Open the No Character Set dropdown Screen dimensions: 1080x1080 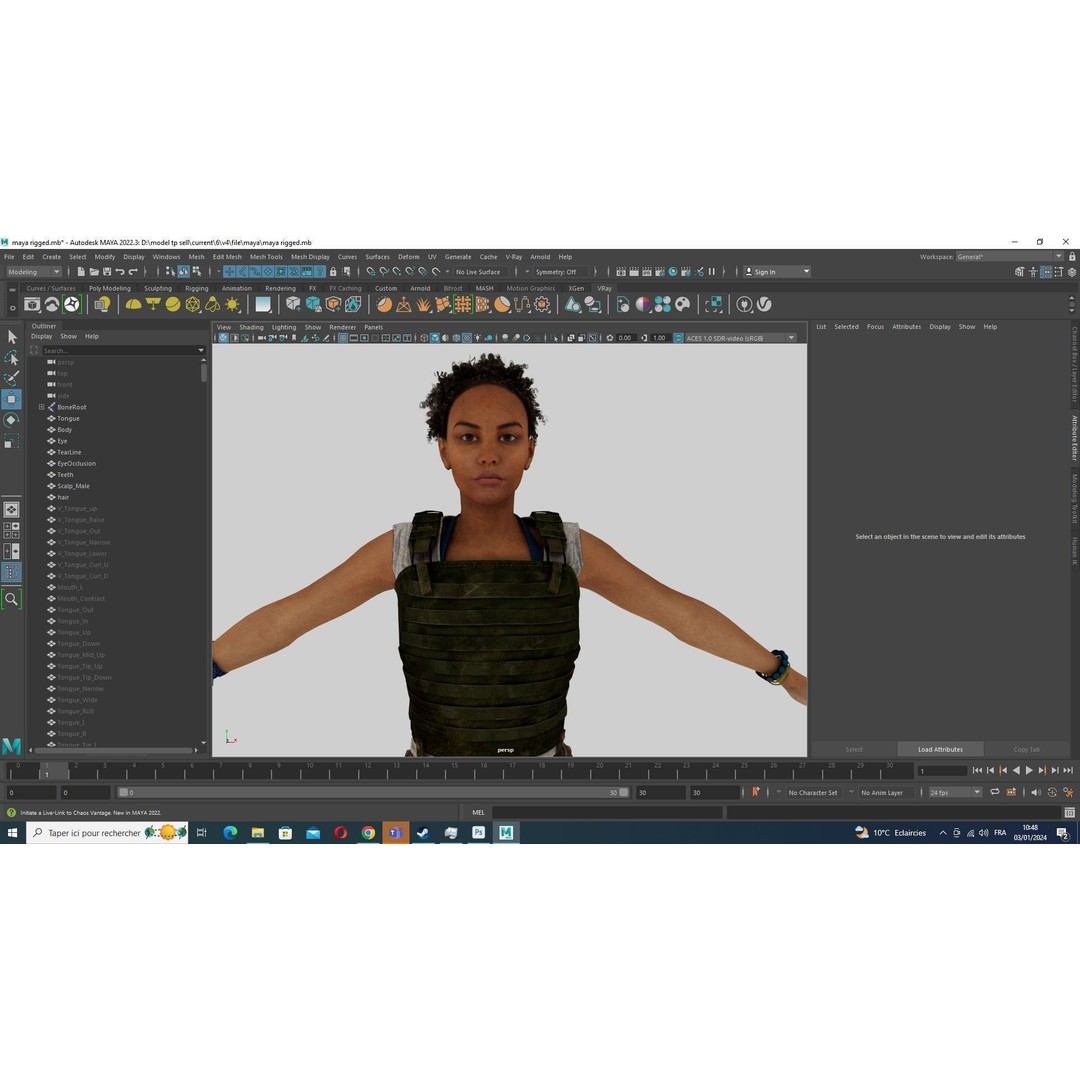coord(813,792)
